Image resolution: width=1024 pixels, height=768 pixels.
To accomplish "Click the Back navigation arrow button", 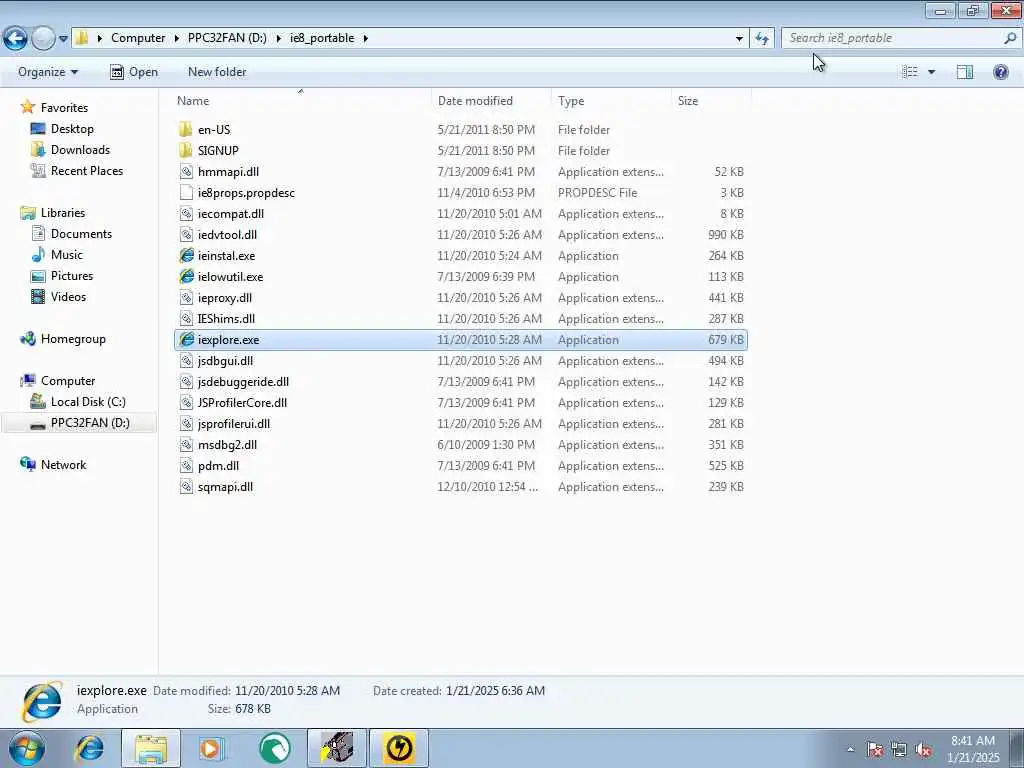I will (x=16, y=38).
